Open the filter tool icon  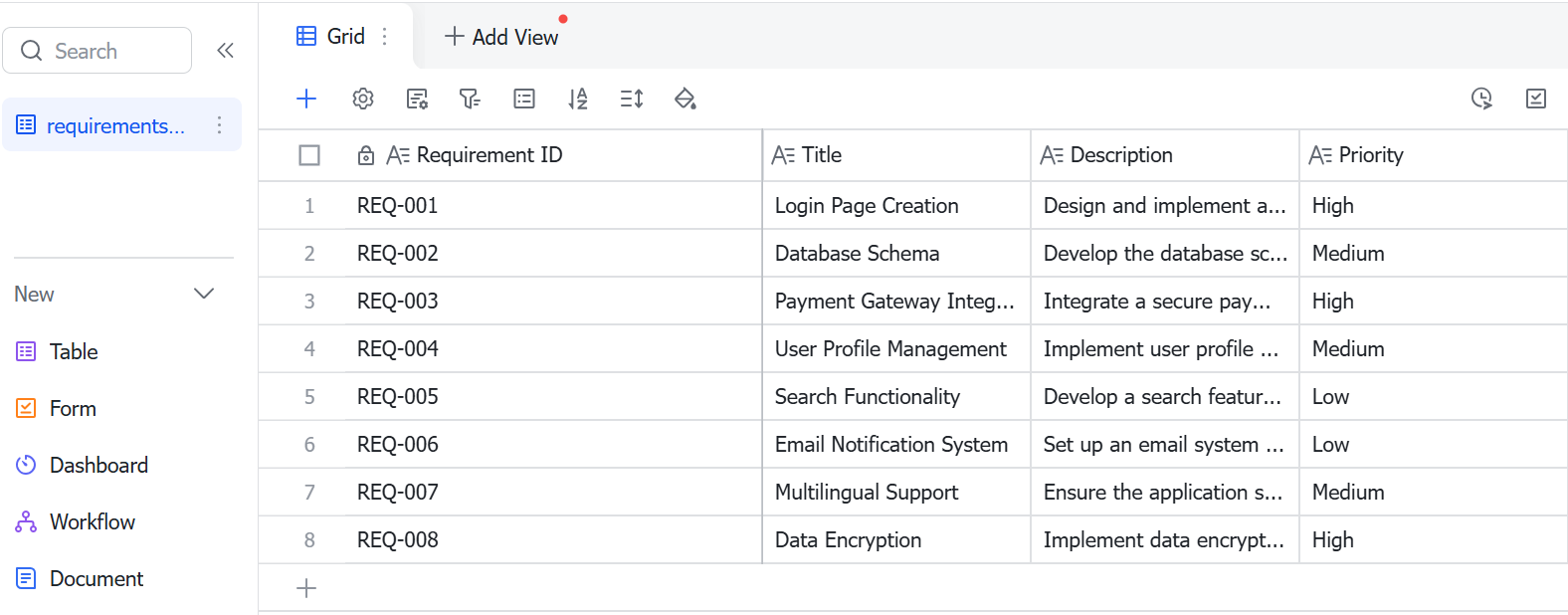pyautogui.click(x=470, y=99)
